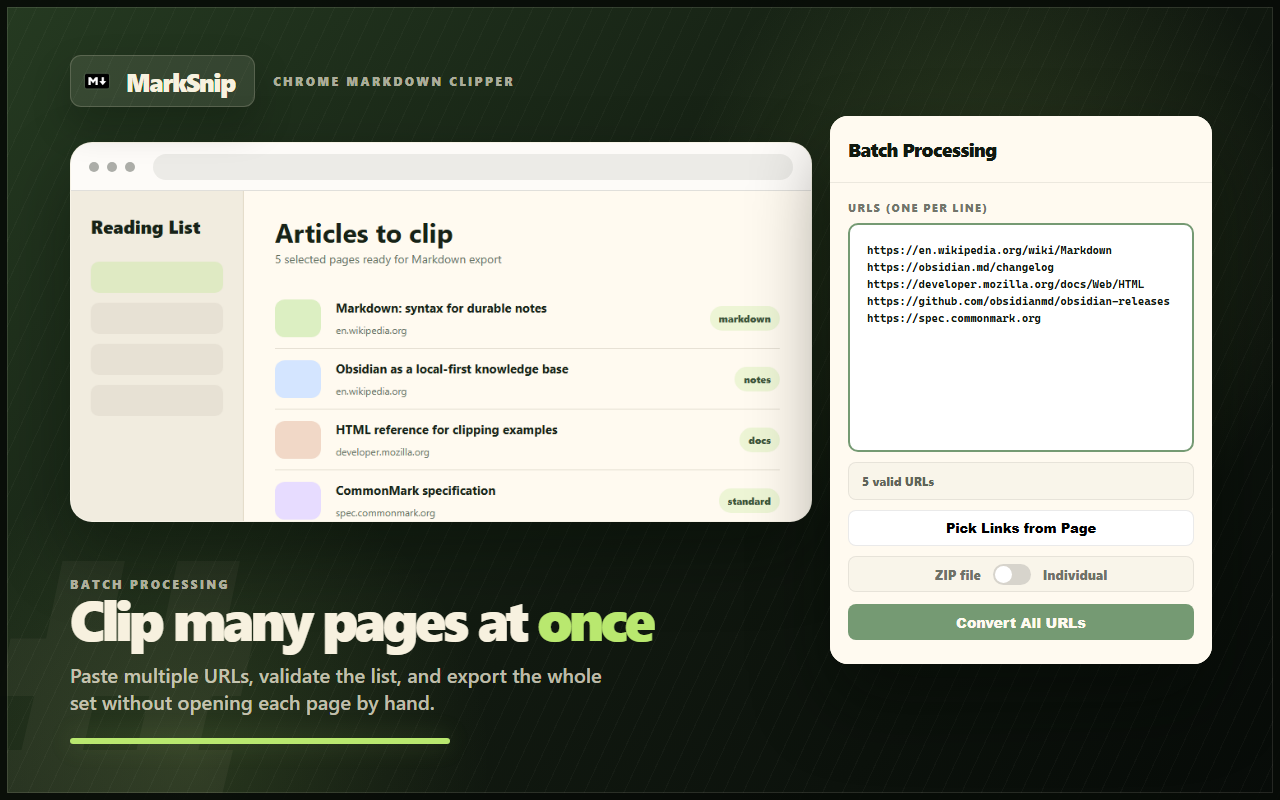Click "spec.commonmark.org" source under CommonMark specification
The image size is (1280, 800).
pos(385,513)
